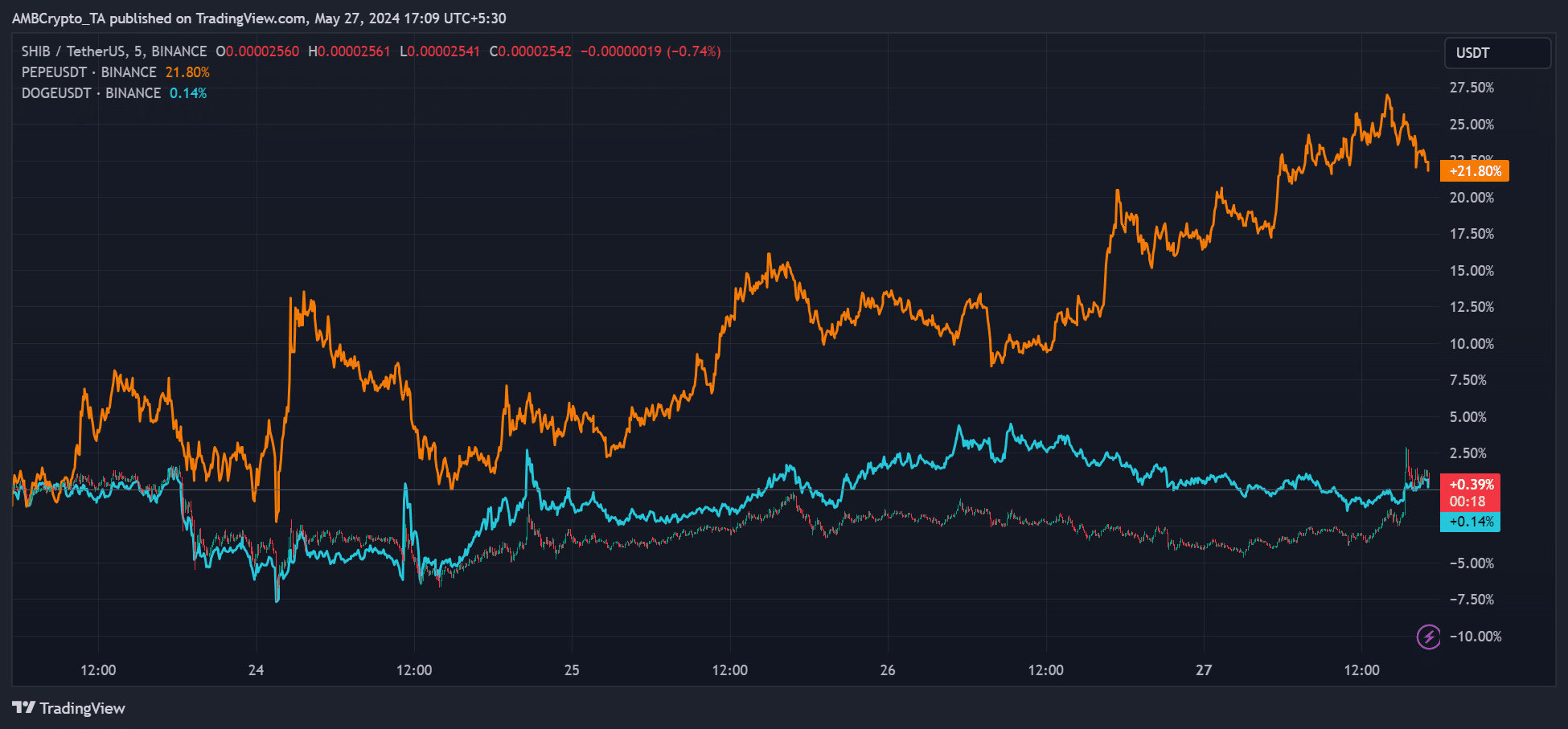Select the SHIB / TetherUS symbol title
The image size is (1568, 729).
(x=114, y=51)
